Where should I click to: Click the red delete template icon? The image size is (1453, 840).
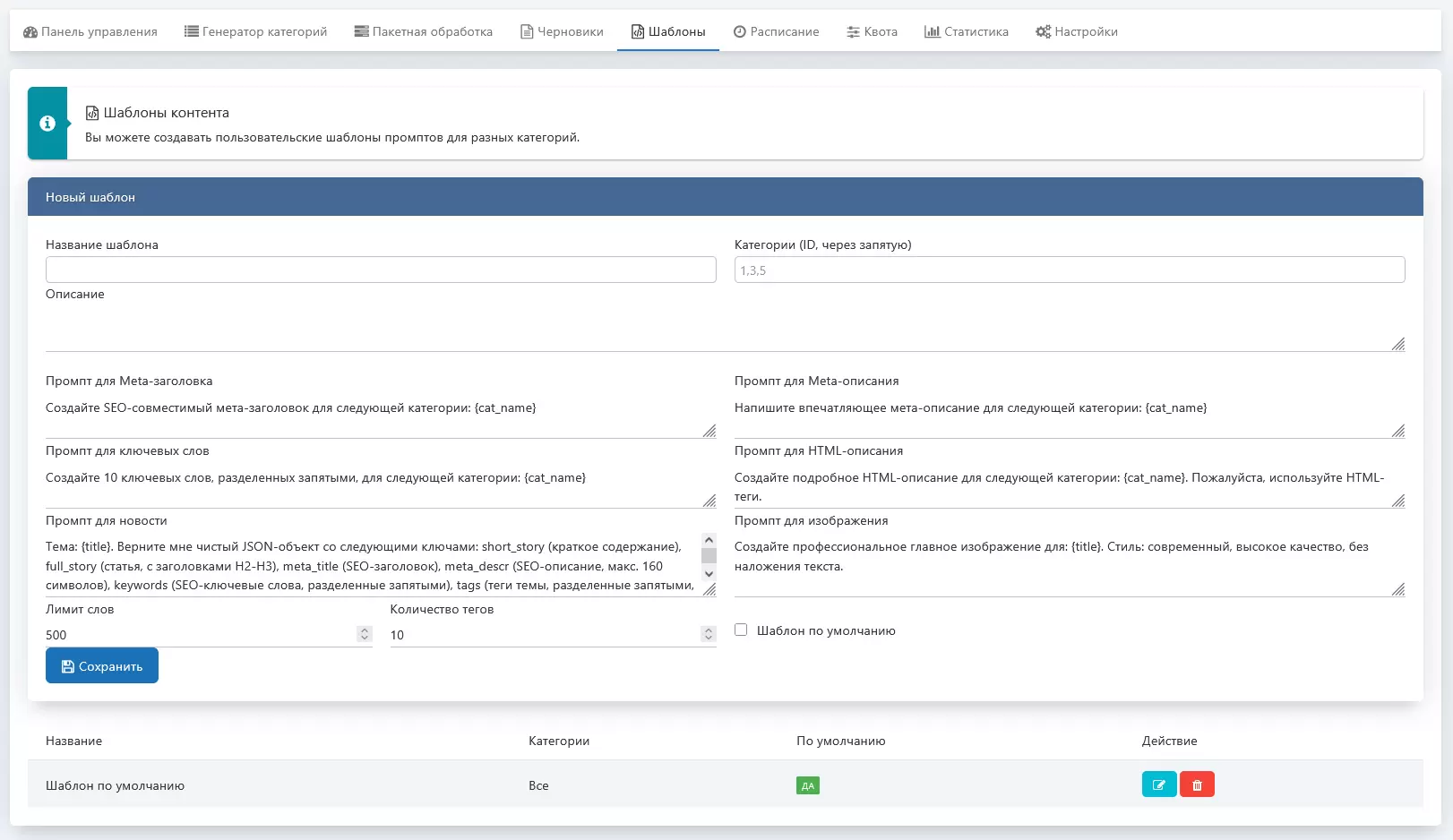pyautogui.click(x=1197, y=784)
